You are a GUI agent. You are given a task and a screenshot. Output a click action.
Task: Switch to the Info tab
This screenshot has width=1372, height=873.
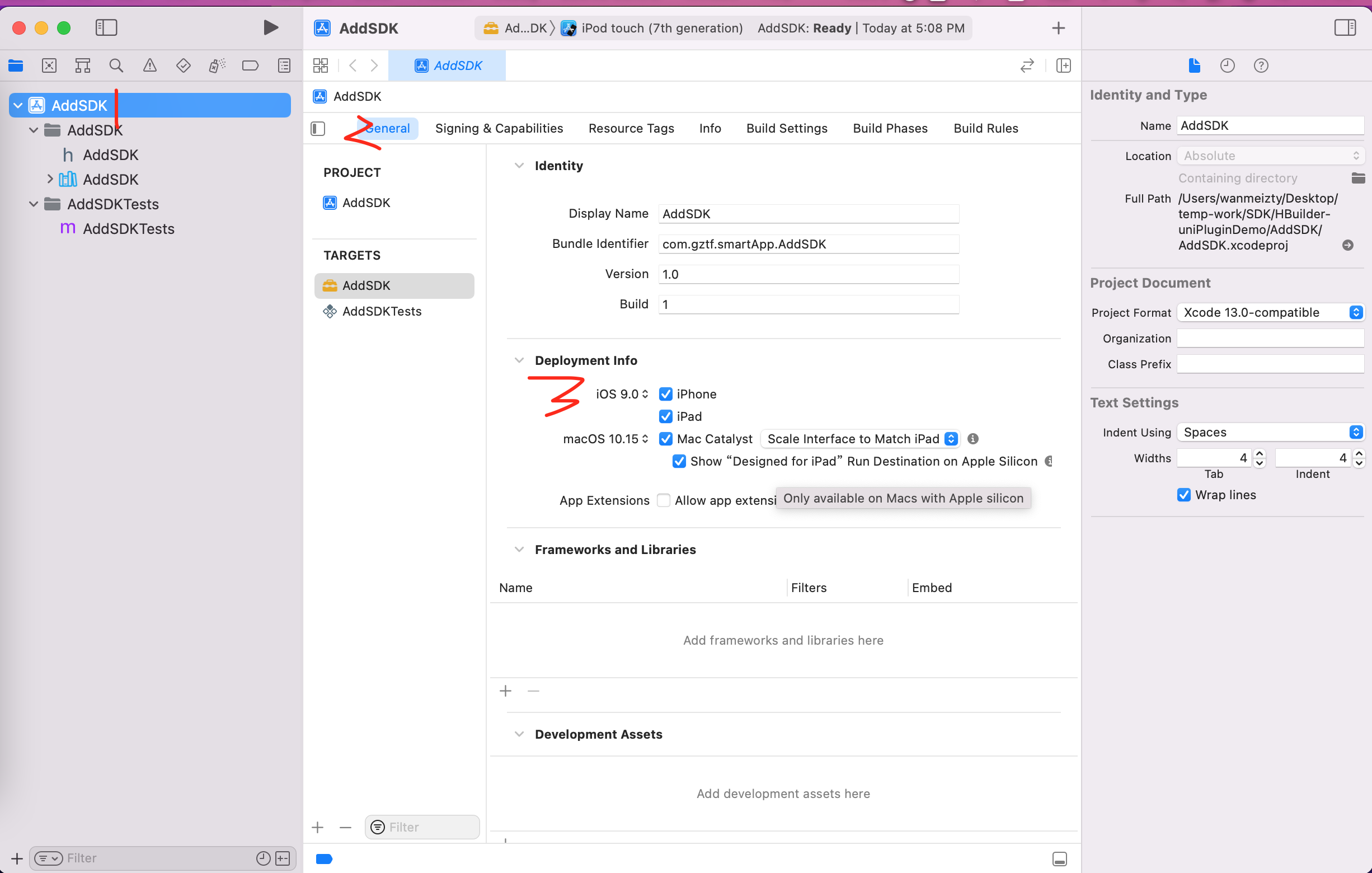[x=710, y=128]
